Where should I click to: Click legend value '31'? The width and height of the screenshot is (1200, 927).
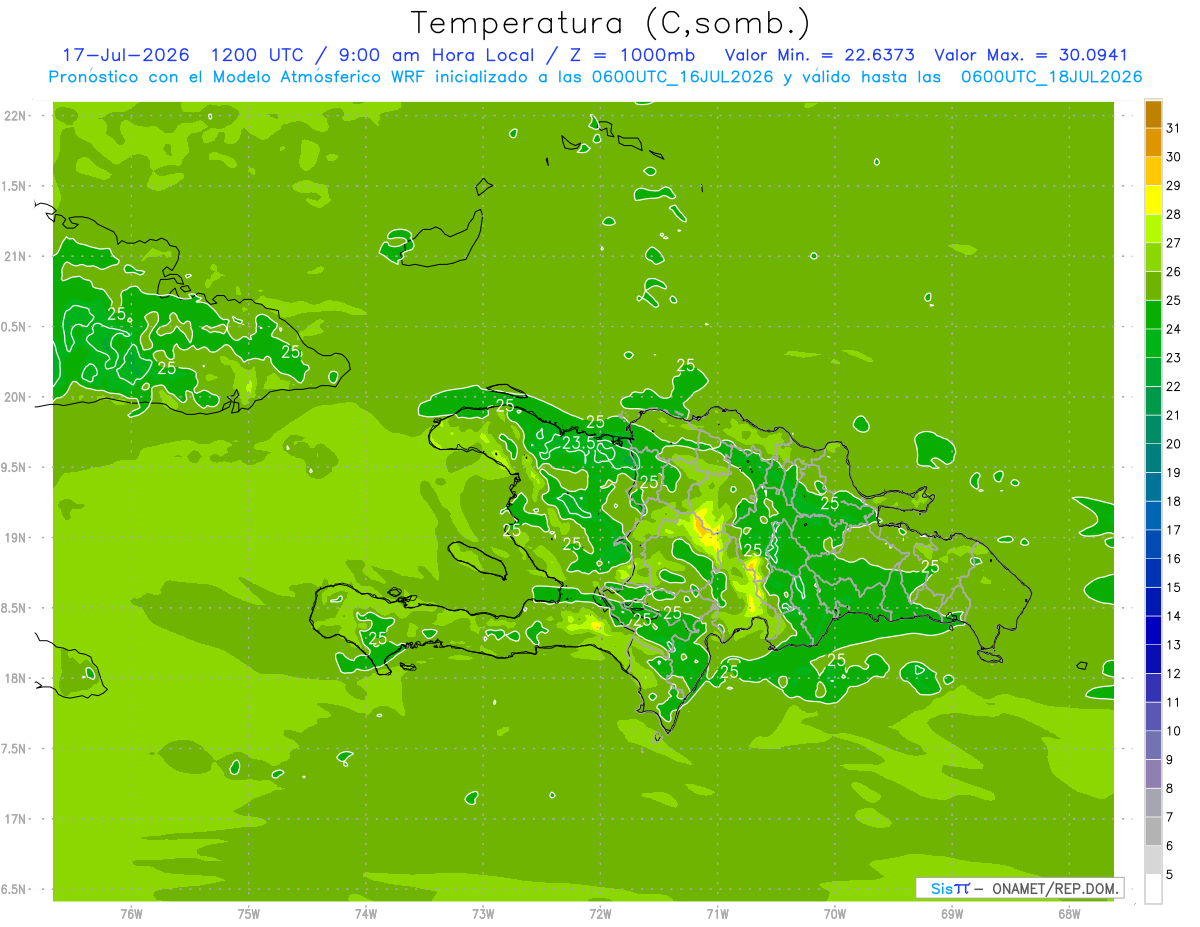[1174, 127]
